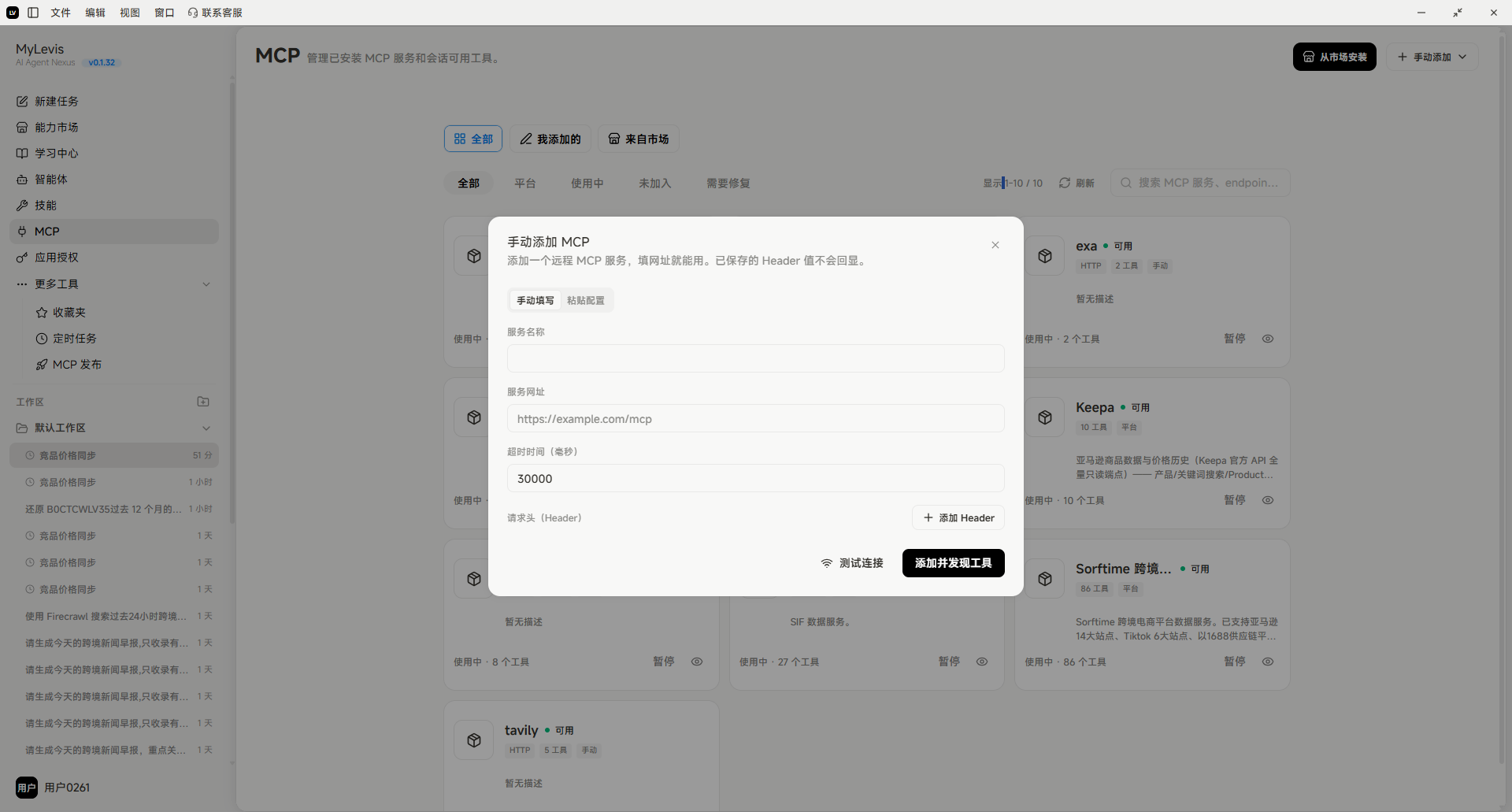Viewport: 1512px width, 812px height.
Task: Open the 视图 menu
Action: click(x=130, y=13)
